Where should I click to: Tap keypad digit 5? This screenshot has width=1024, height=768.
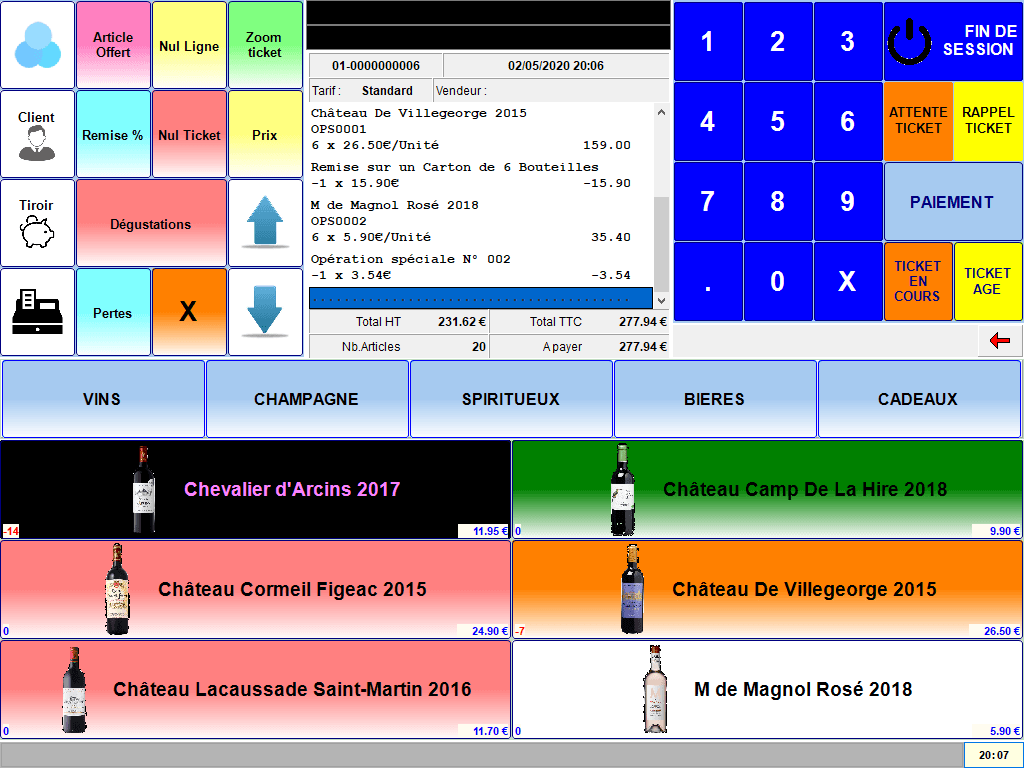click(778, 121)
